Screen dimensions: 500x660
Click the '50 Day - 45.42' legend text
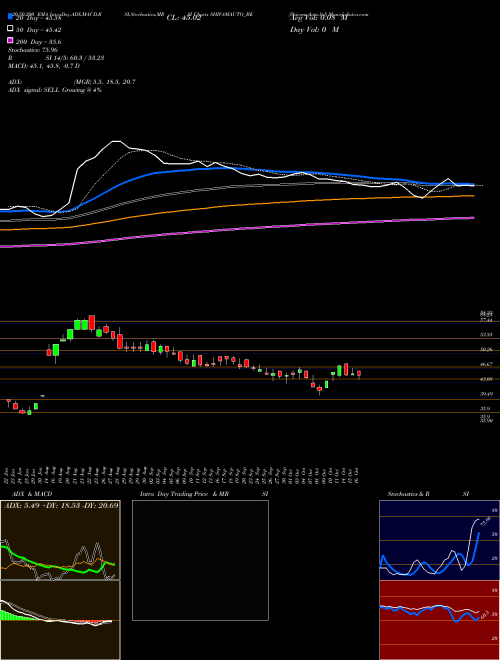(x=38, y=29)
